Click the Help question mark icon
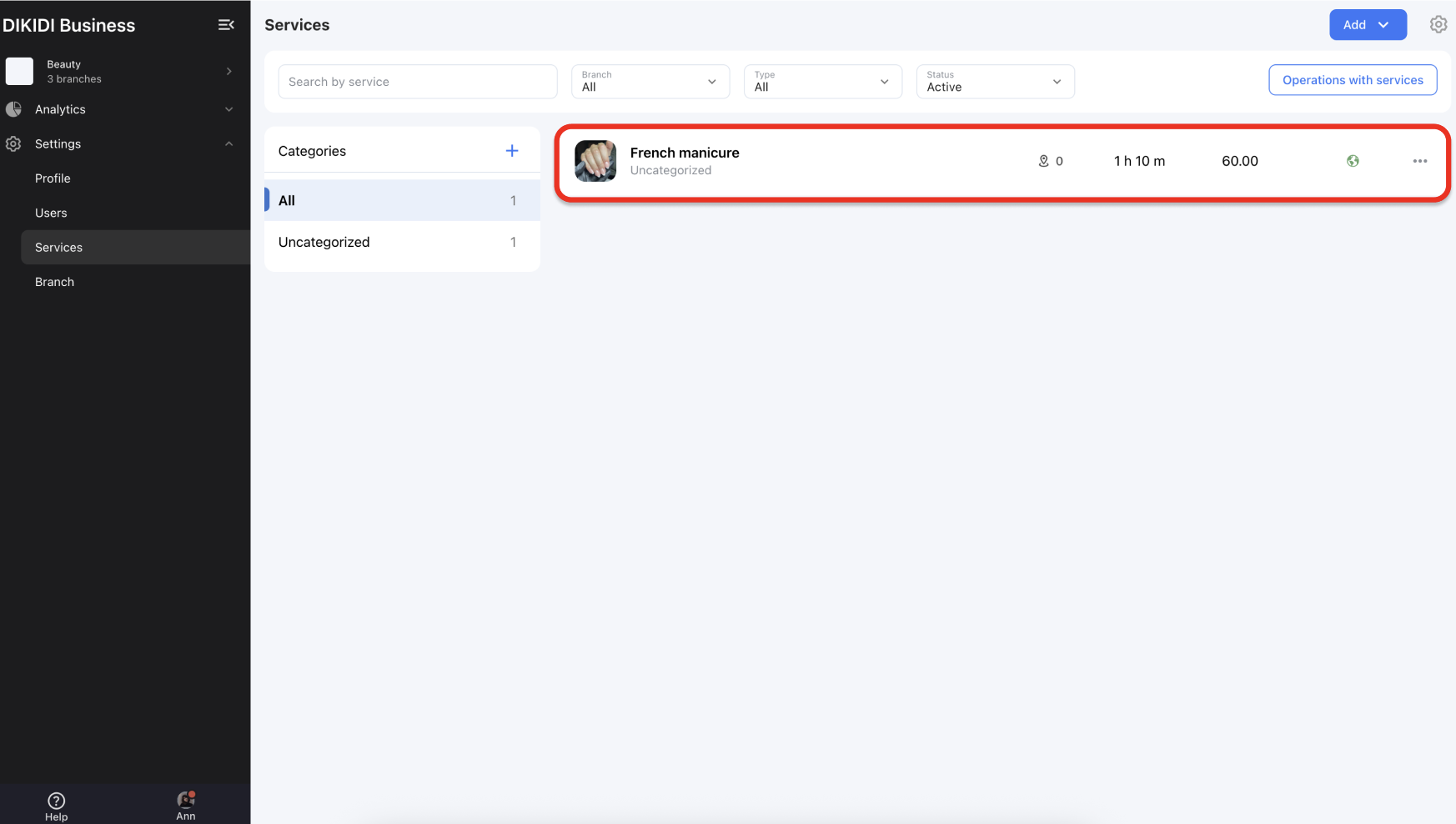The image size is (1456, 824). 57,801
